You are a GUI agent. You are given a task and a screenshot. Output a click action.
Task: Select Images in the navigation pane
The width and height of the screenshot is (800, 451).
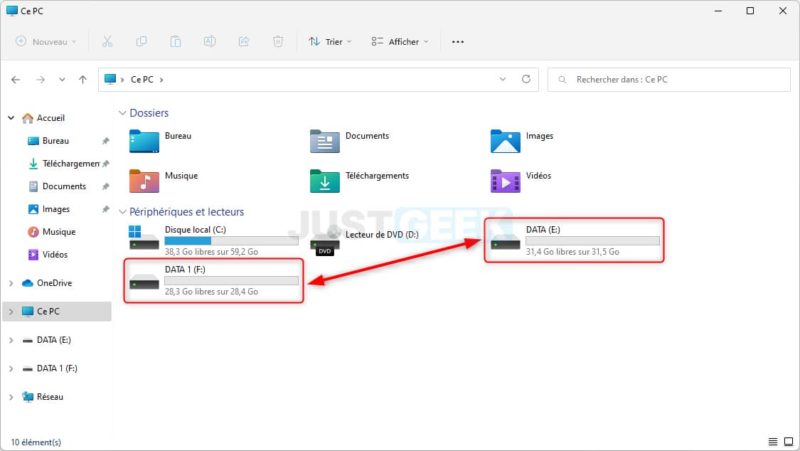[56, 209]
